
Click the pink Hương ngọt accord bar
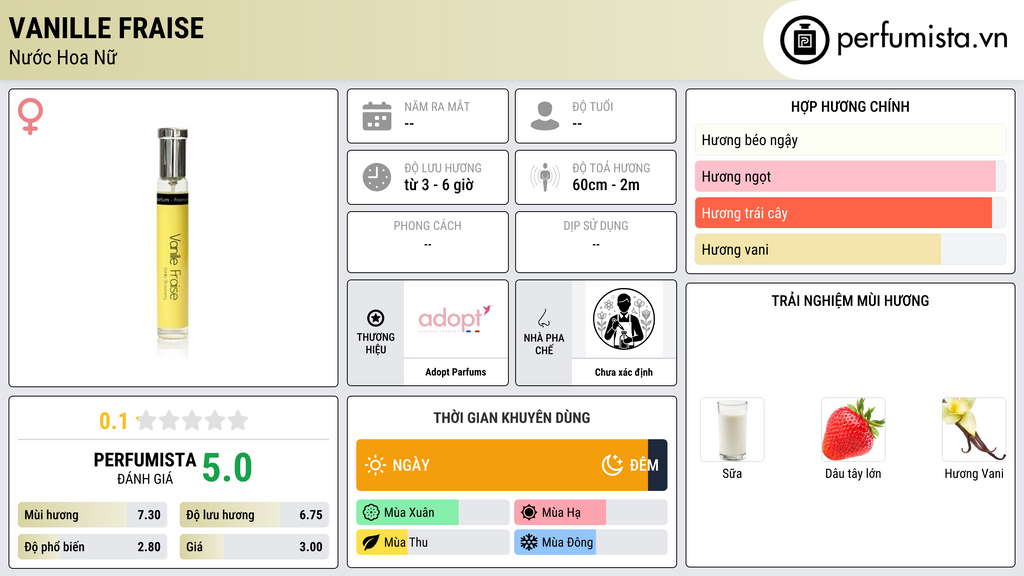[850, 176]
